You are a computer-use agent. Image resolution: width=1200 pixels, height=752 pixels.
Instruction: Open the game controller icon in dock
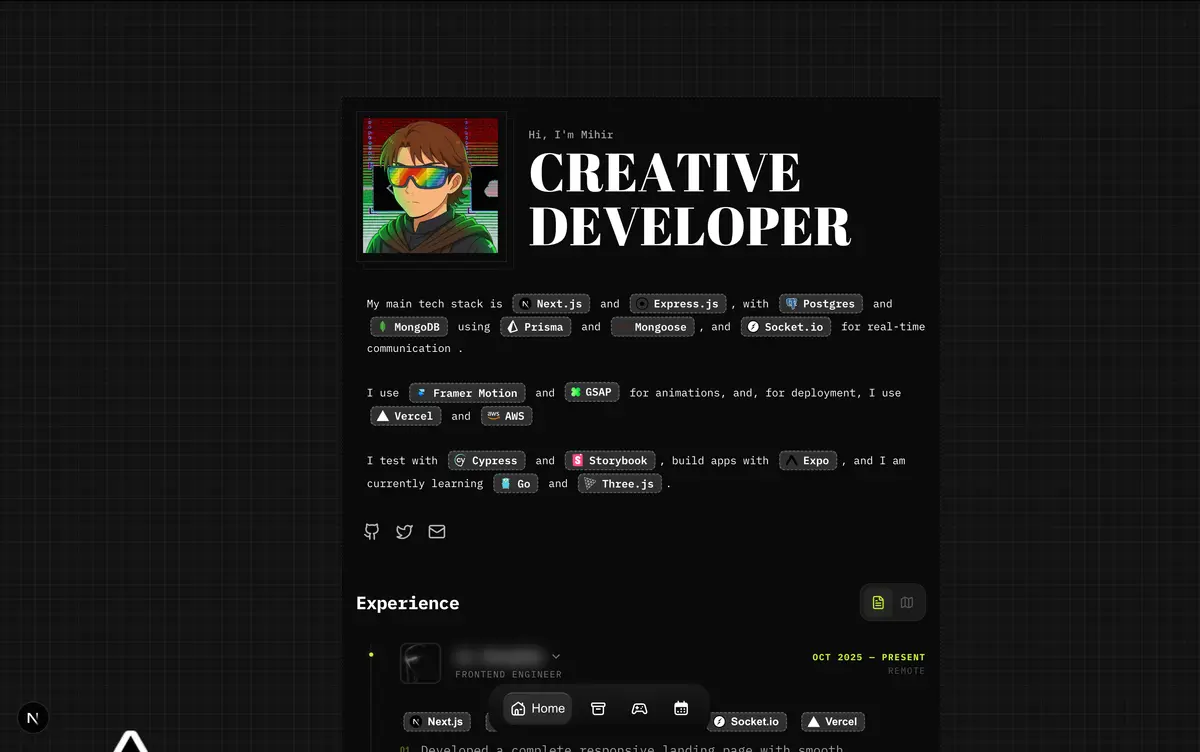click(x=639, y=708)
